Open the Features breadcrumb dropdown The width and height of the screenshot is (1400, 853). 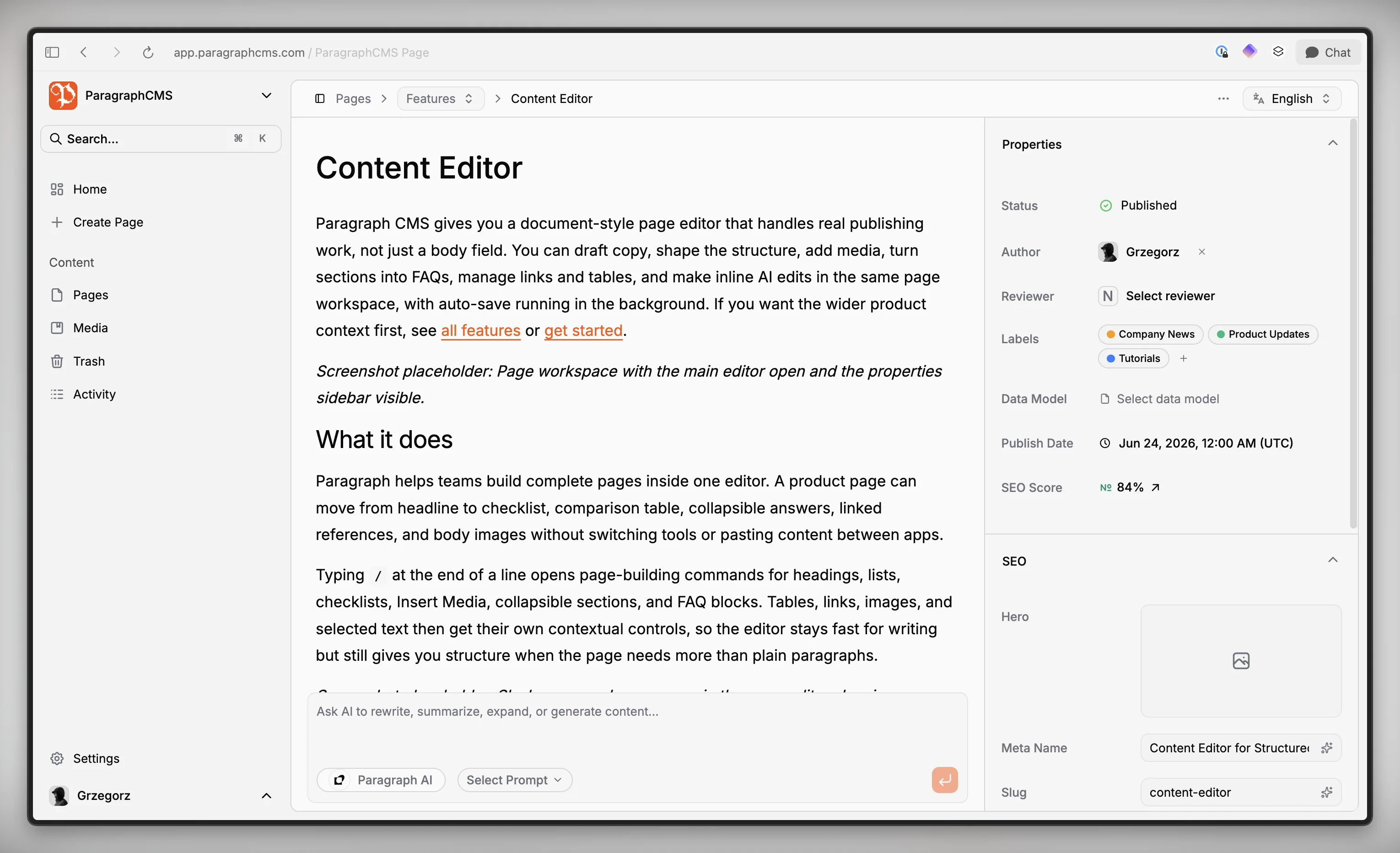coord(440,98)
